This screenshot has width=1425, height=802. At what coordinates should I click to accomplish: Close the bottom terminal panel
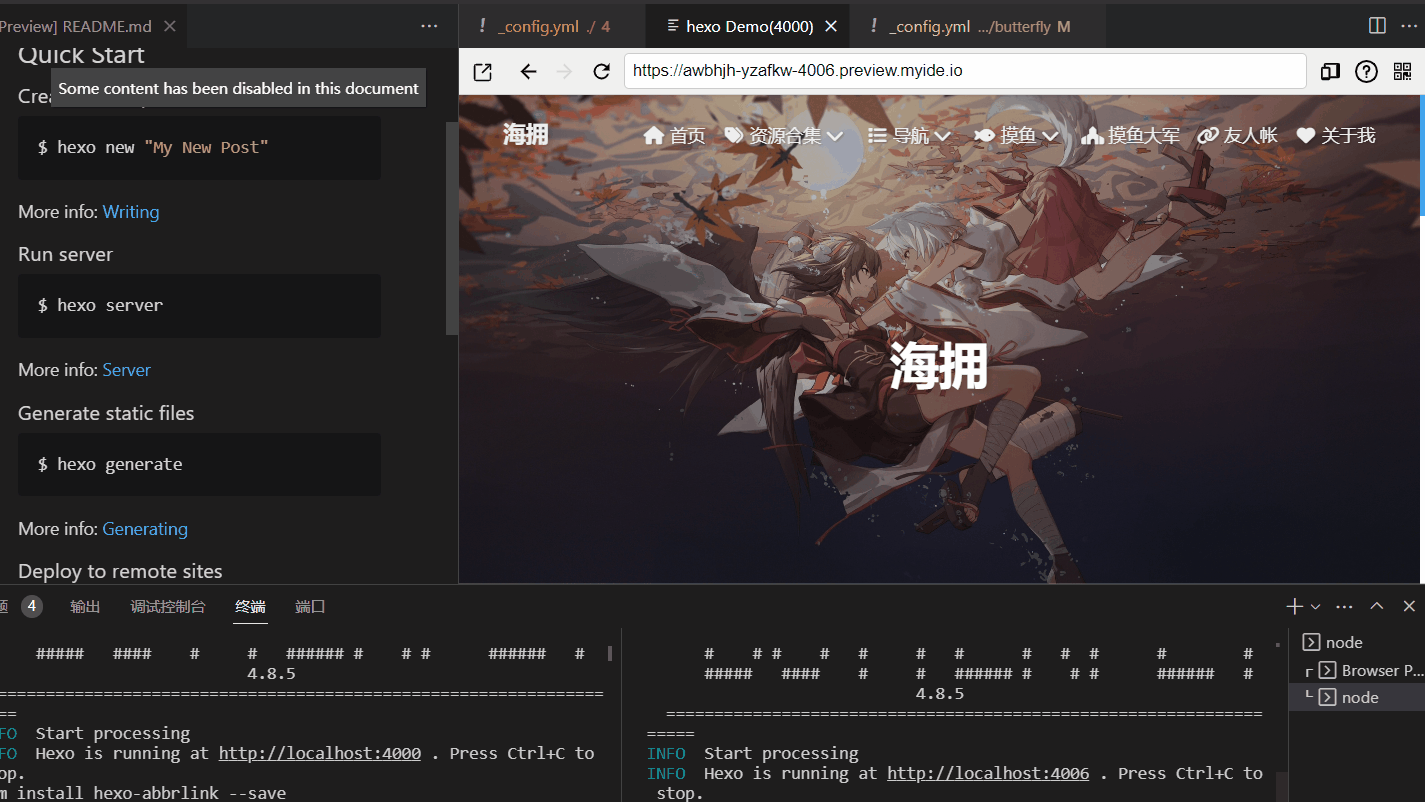pos(1409,606)
